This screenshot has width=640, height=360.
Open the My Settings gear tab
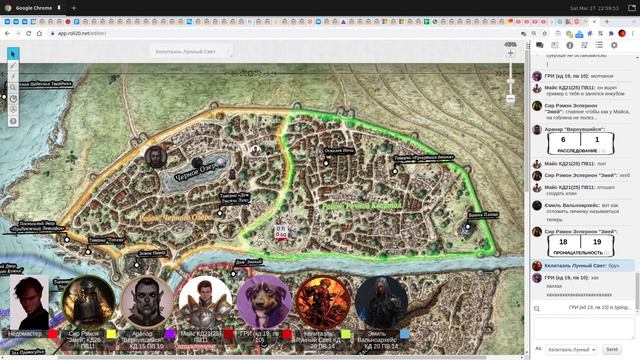(614, 45)
